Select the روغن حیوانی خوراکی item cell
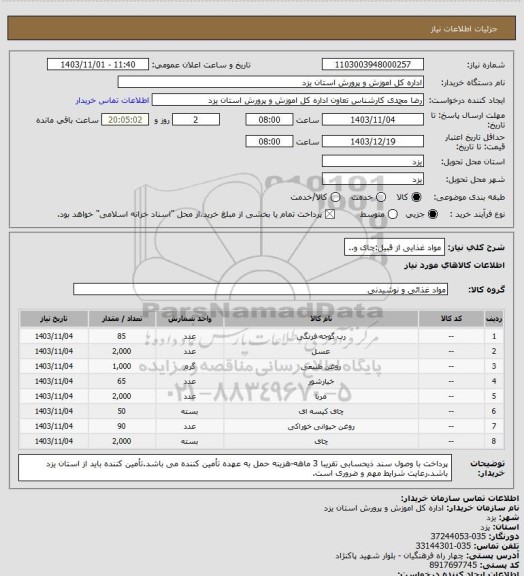 [321, 426]
